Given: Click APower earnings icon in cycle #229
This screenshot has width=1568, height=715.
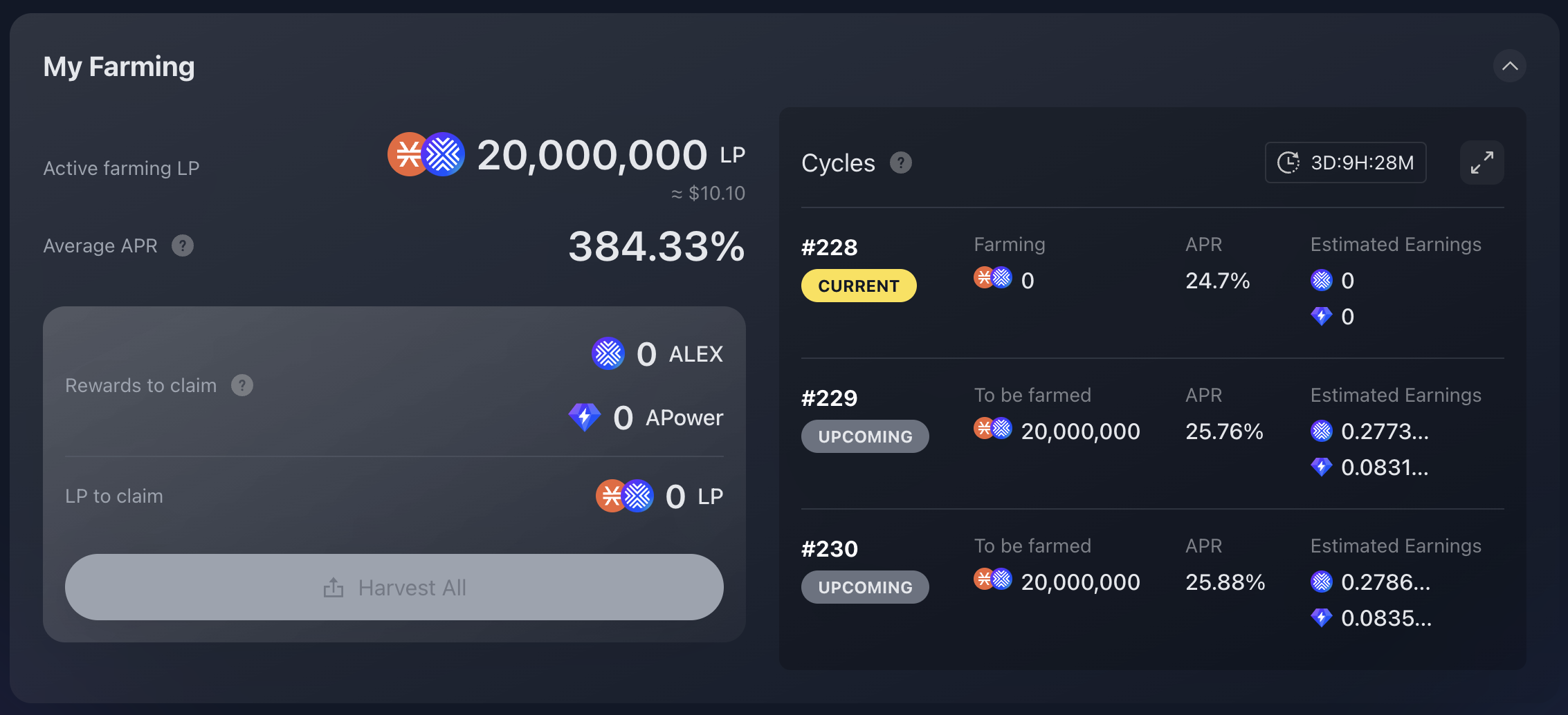Looking at the screenshot, I should [1321, 467].
